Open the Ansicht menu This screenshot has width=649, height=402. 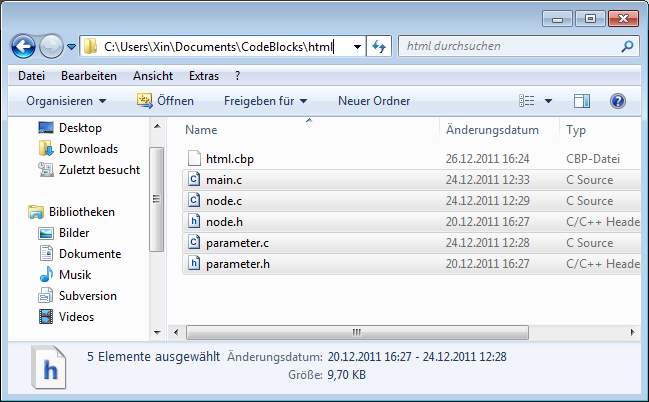pos(152,76)
